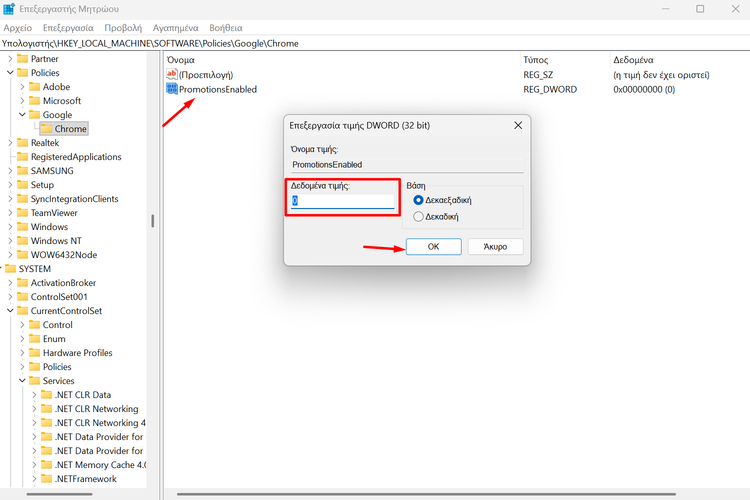
Task: Open the Βοήθεια menu
Action: (226, 28)
